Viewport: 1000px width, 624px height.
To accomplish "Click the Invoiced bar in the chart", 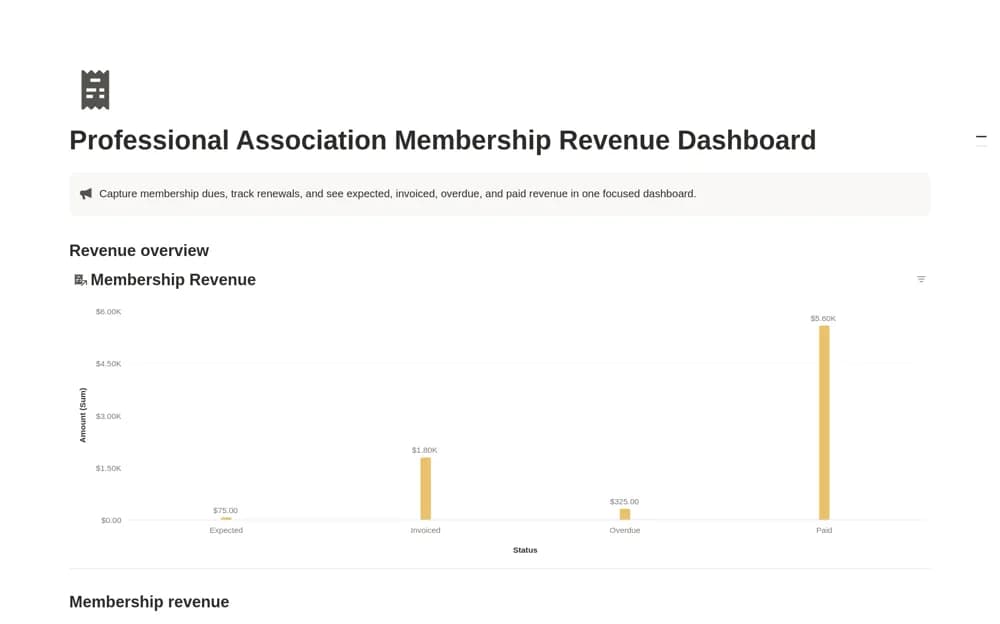I will coord(425,489).
